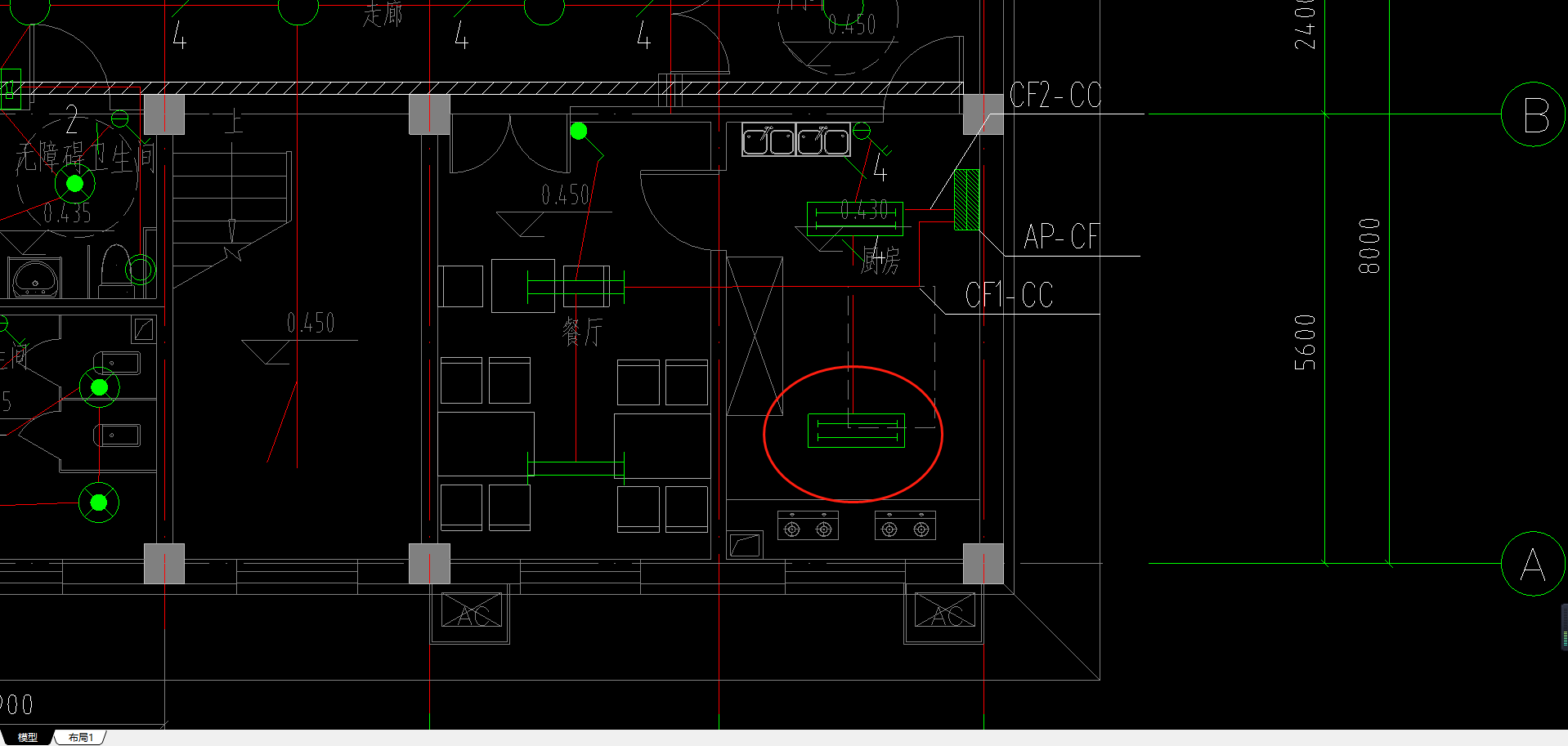The image size is (1568, 746).
Task: Select grid axis bubble B
Action: tap(1534, 114)
